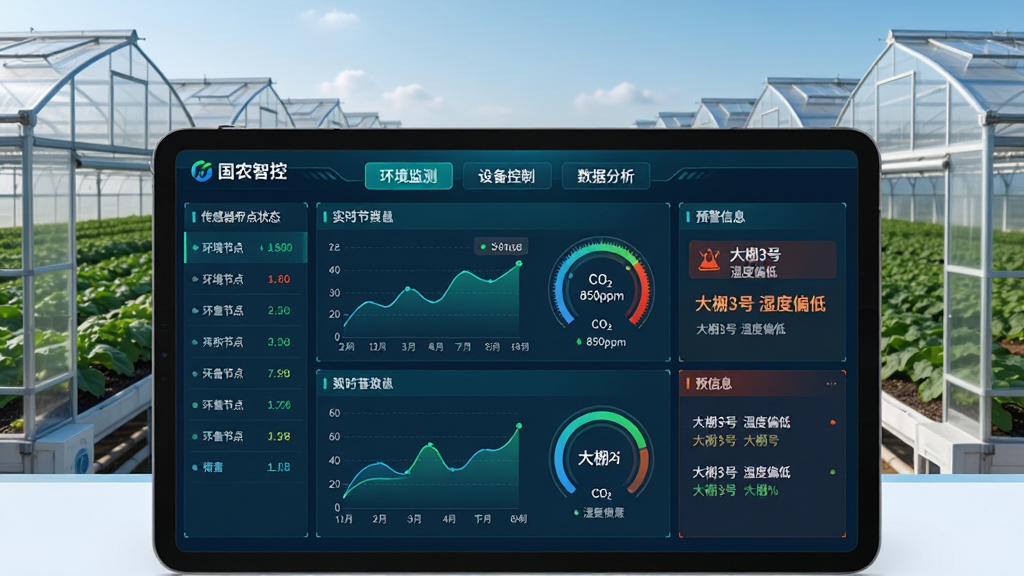This screenshot has height=576, width=1024.
Task: Open first 大棚3号 湿度偏低 entry with red dot
Action: tap(741, 422)
